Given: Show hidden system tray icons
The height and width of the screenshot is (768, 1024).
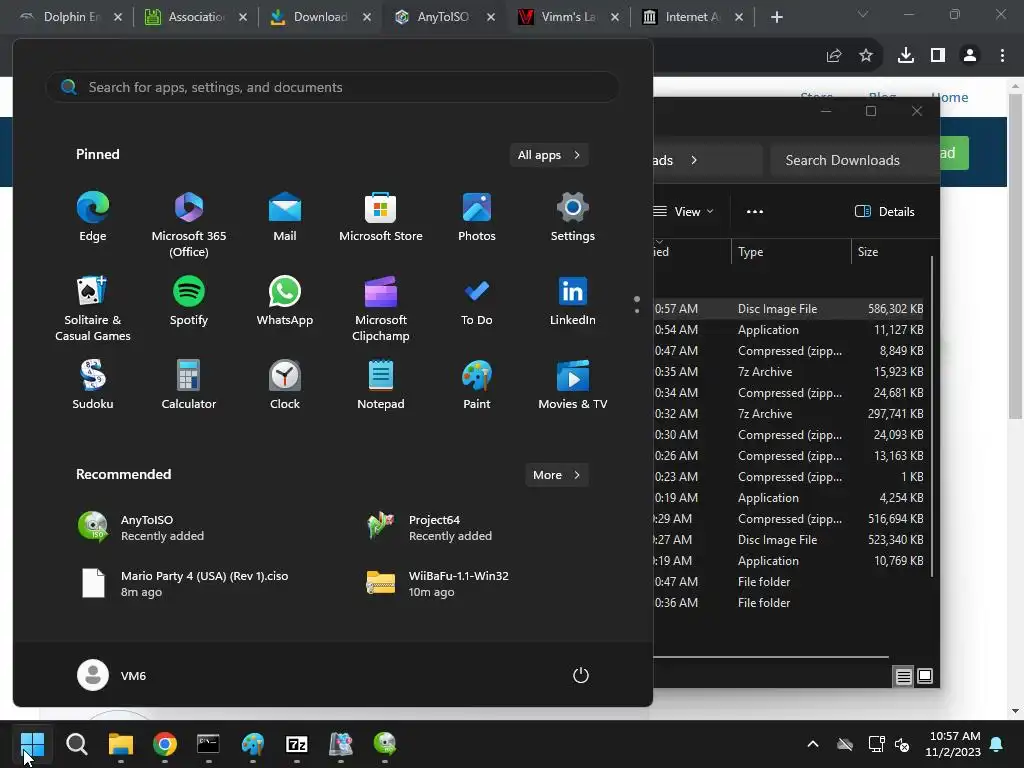Looking at the screenshot, I should click(x=813, y=744).
